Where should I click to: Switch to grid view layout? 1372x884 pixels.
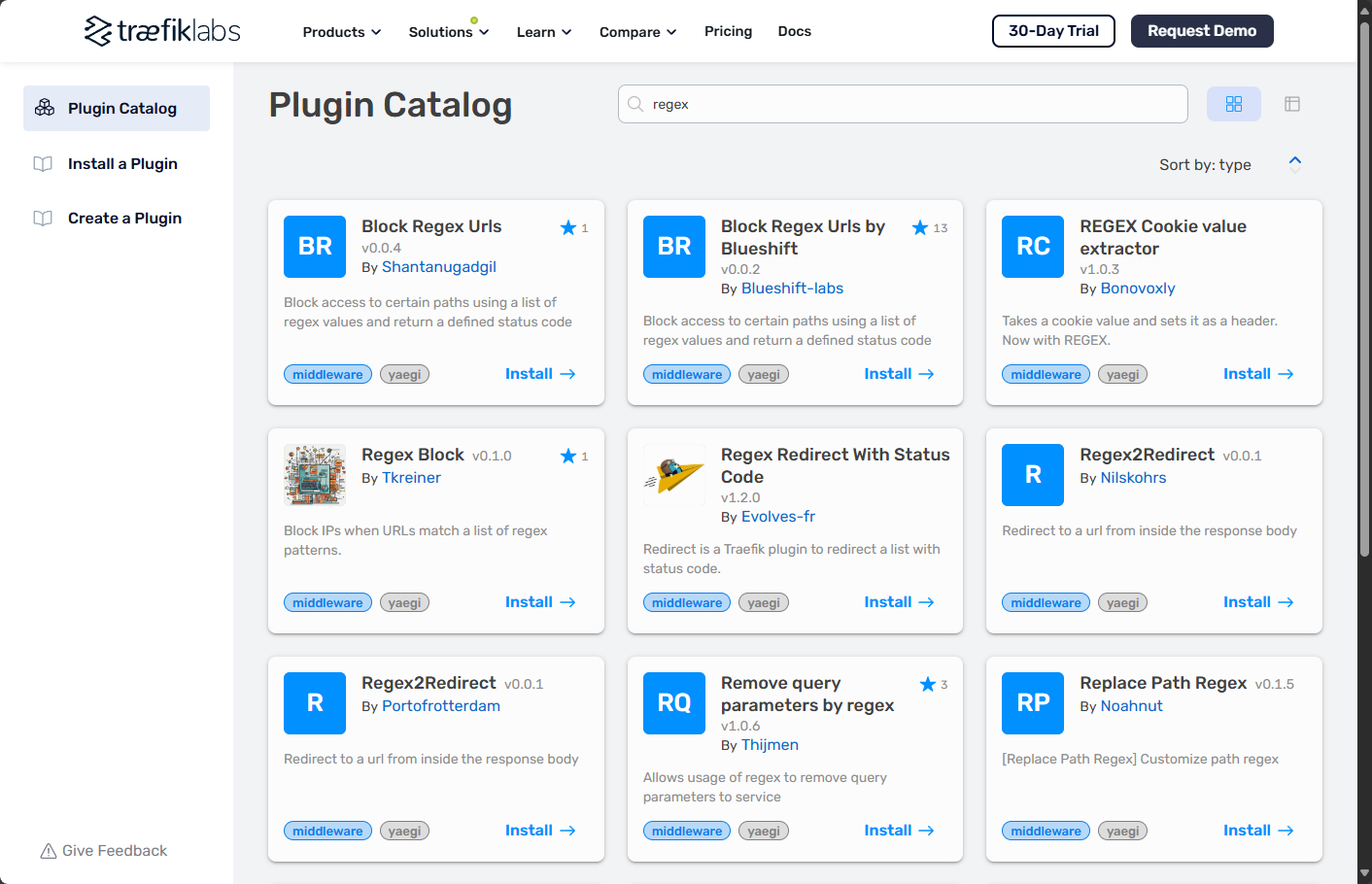tap(1233, 104)
